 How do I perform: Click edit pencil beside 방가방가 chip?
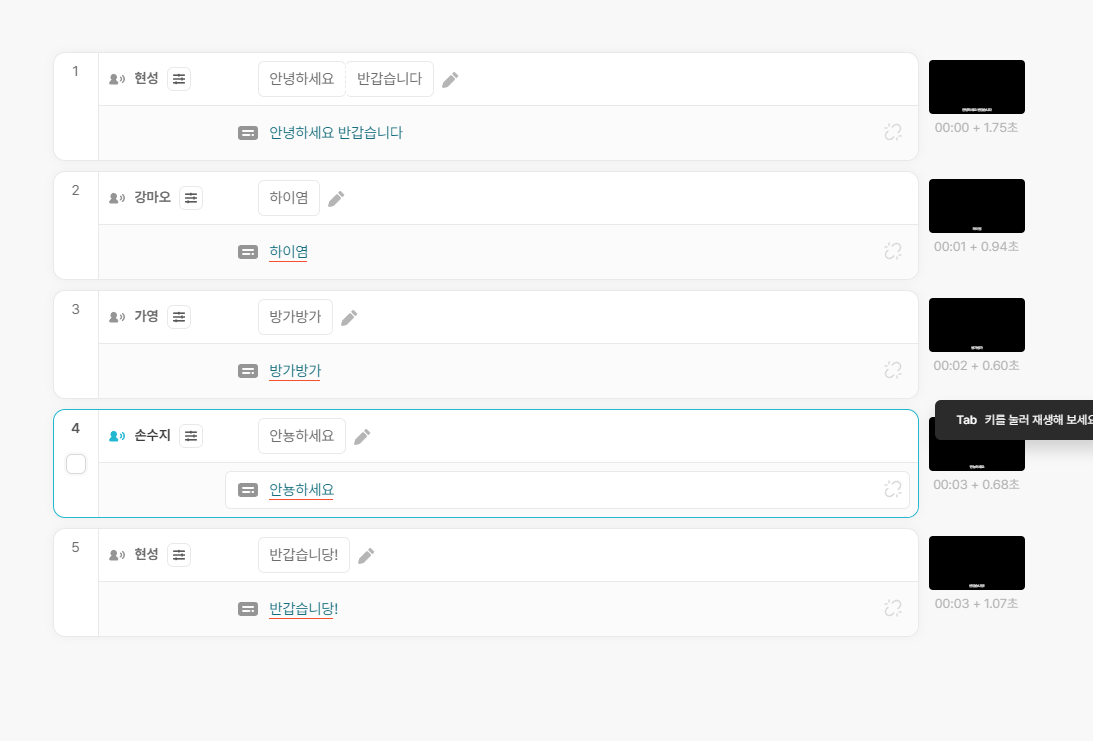tap(349, 318)
